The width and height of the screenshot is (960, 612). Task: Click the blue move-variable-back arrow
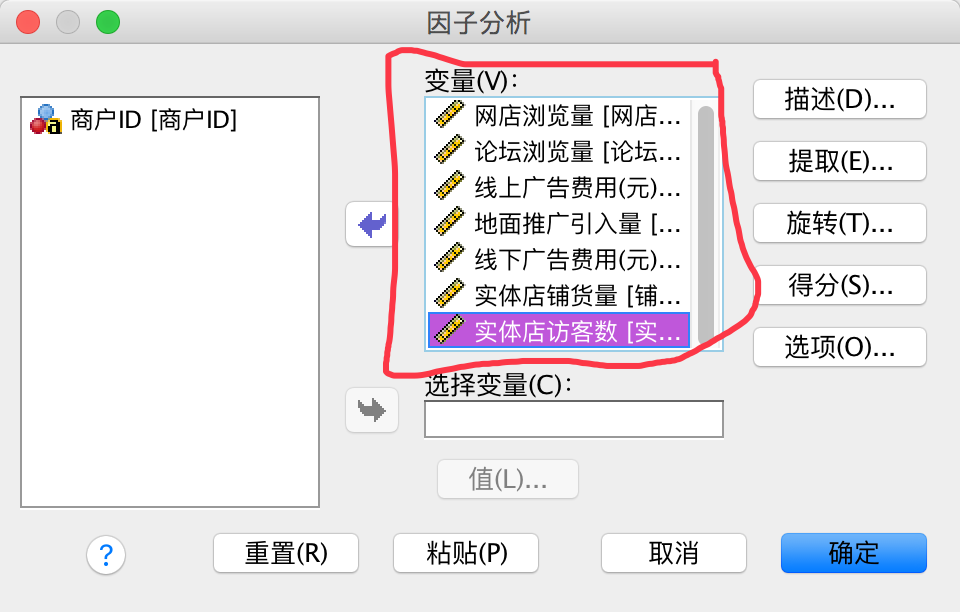(x=372, y=225)
